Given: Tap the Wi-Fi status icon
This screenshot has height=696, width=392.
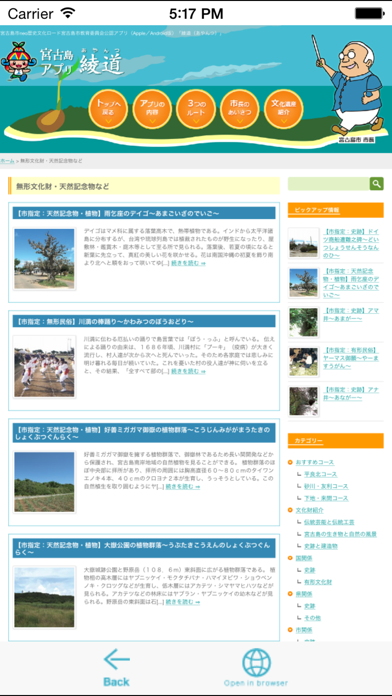Looking at the screenshot, I should pos(68,13).
